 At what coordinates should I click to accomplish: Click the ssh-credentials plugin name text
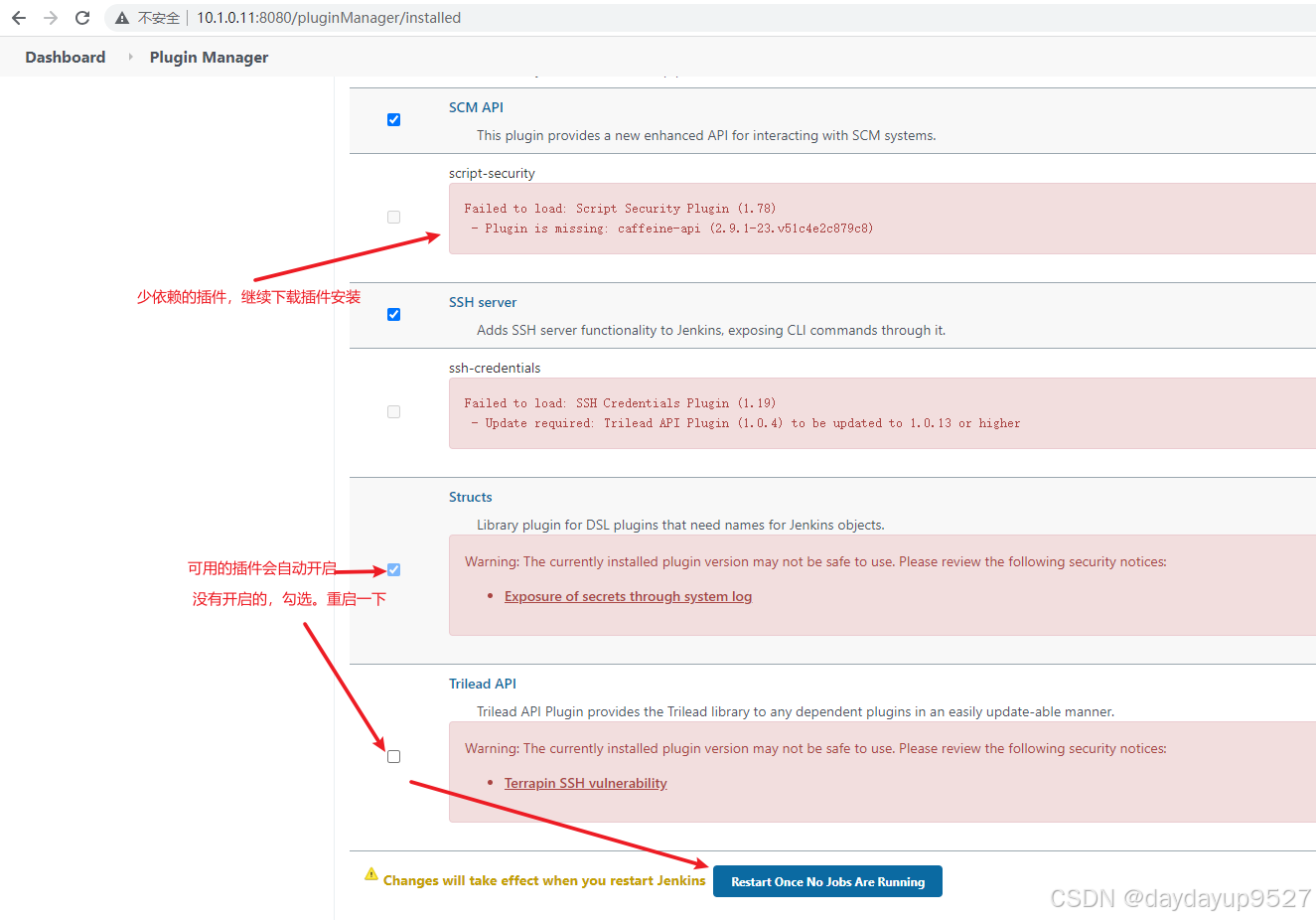[495, 368]
